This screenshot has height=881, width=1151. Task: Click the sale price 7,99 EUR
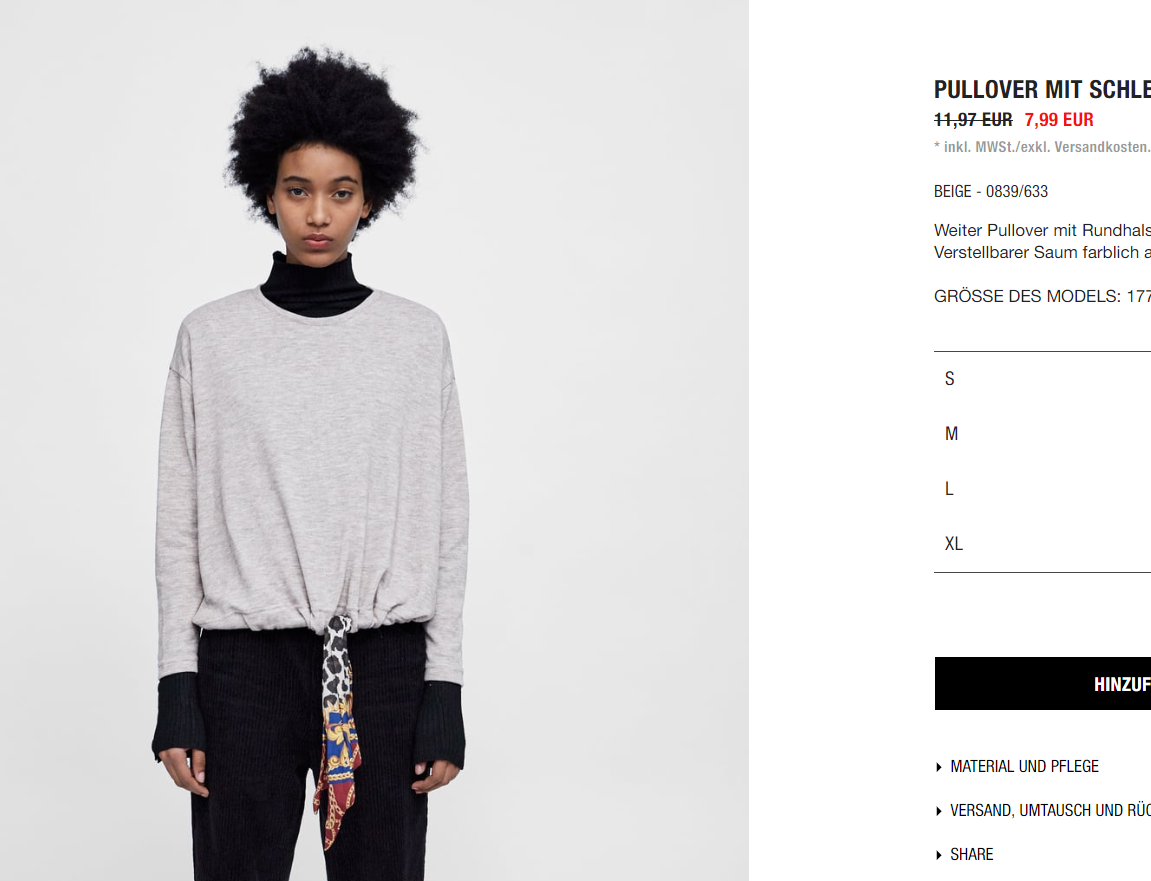coord(1059,120)
